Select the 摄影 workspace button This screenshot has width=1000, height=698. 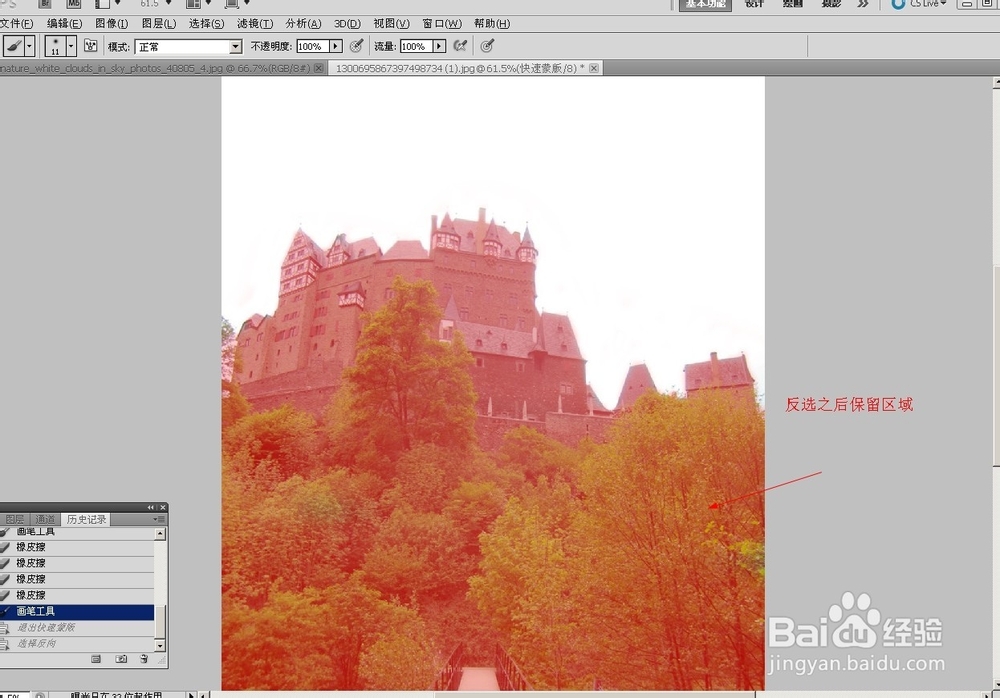831,4
